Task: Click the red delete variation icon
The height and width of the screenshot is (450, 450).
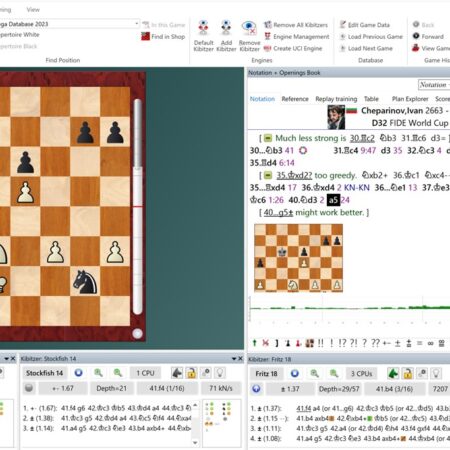Action: click(266, 343)
